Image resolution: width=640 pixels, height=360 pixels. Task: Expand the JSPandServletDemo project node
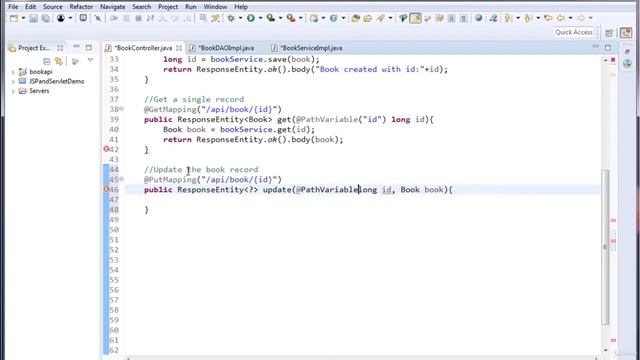(x=13, y=81)
